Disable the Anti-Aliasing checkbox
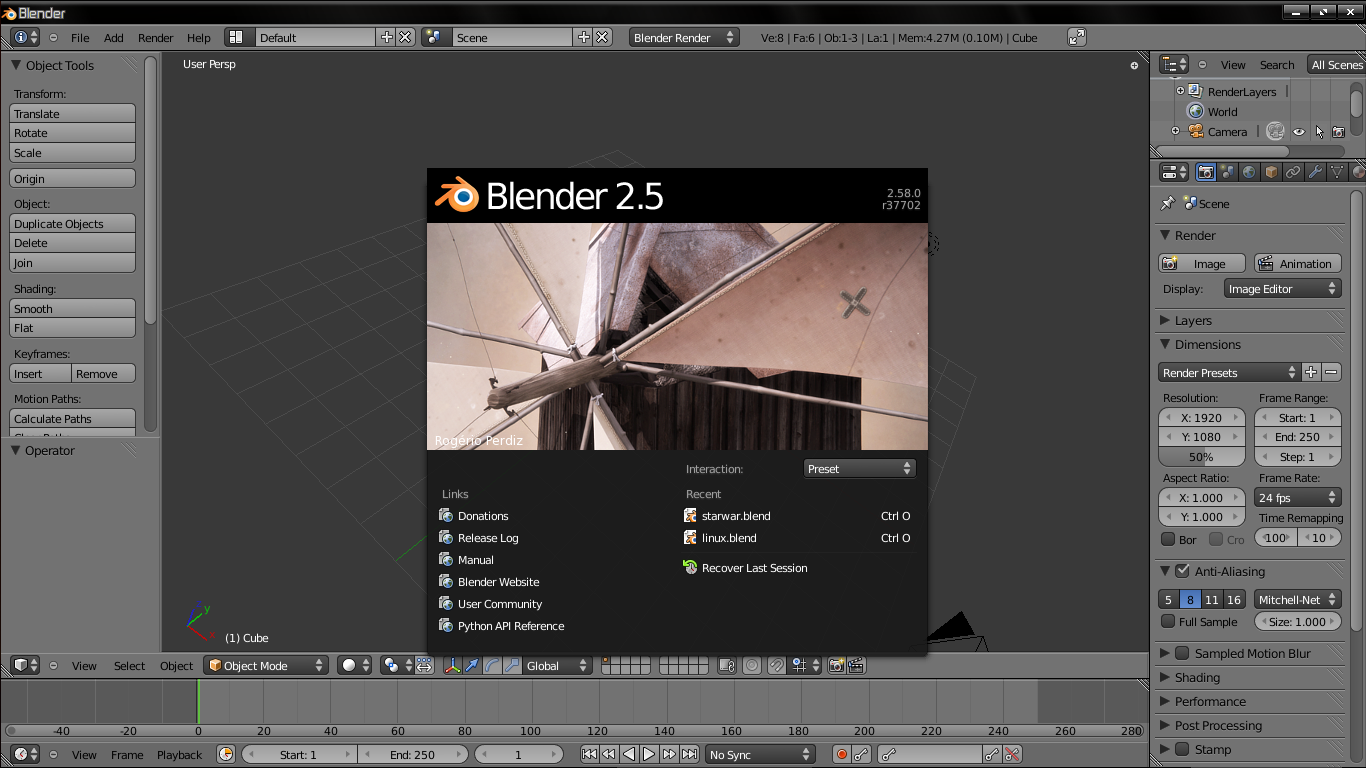This screenshot has width=1366, height=768. pos(1182,571)
